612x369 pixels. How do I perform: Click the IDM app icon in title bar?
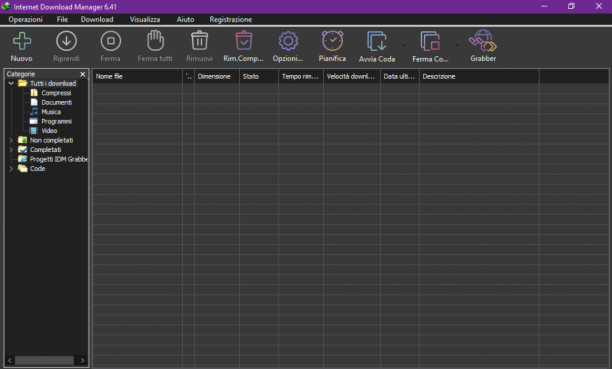(6, 6)
